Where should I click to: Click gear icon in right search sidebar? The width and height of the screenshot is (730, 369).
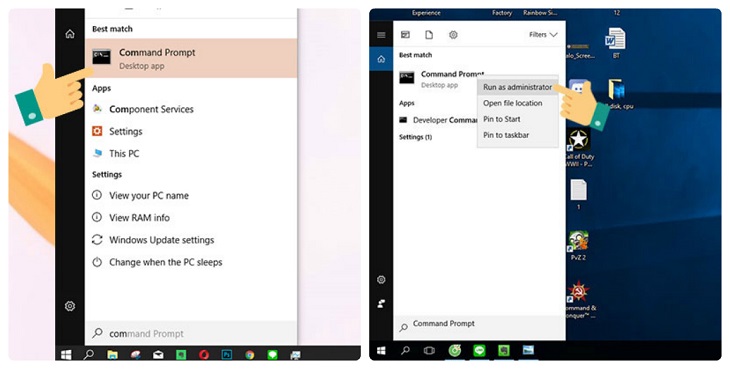point(381,280)
